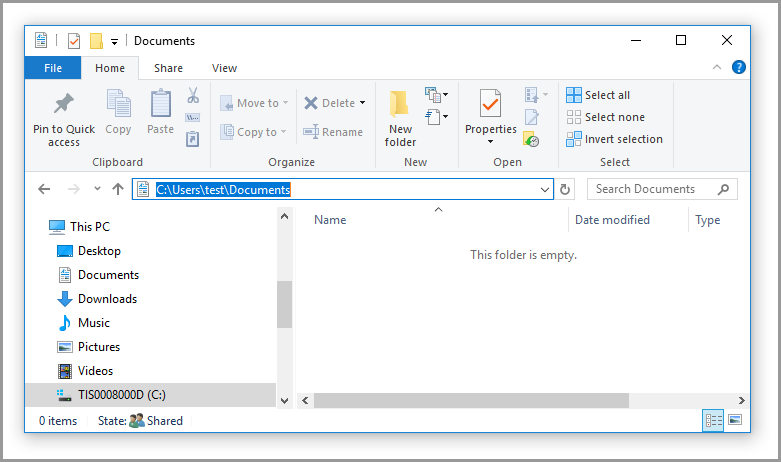Screen dimensions: 781x462
Task: Open Documents in navigation pane
Action: pyautogui.click(x=98, y=275)
